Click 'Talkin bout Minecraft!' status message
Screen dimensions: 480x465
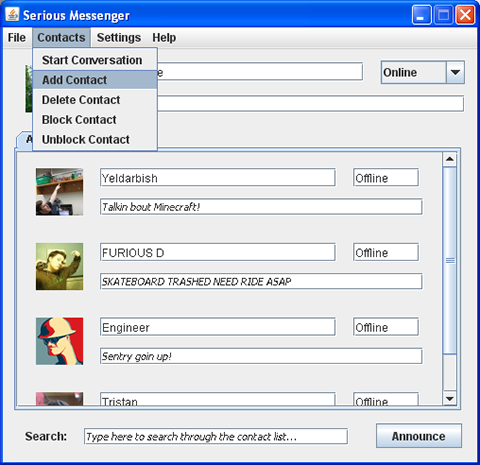click(x=261, y=207)
